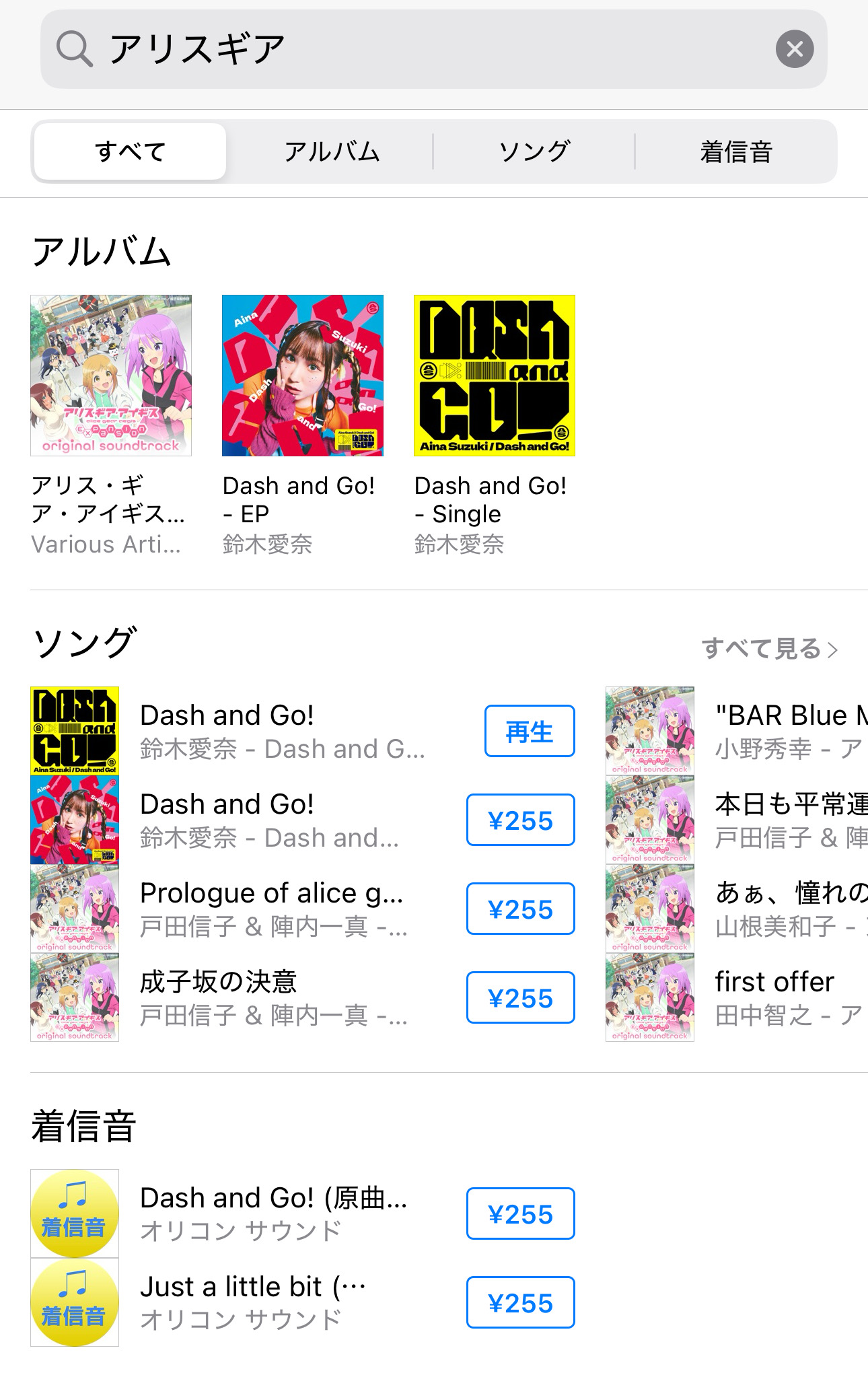This screenshot has width=868, height=1373.
Task: Clear the search field with X icon
Action: [x=795, y=49]
